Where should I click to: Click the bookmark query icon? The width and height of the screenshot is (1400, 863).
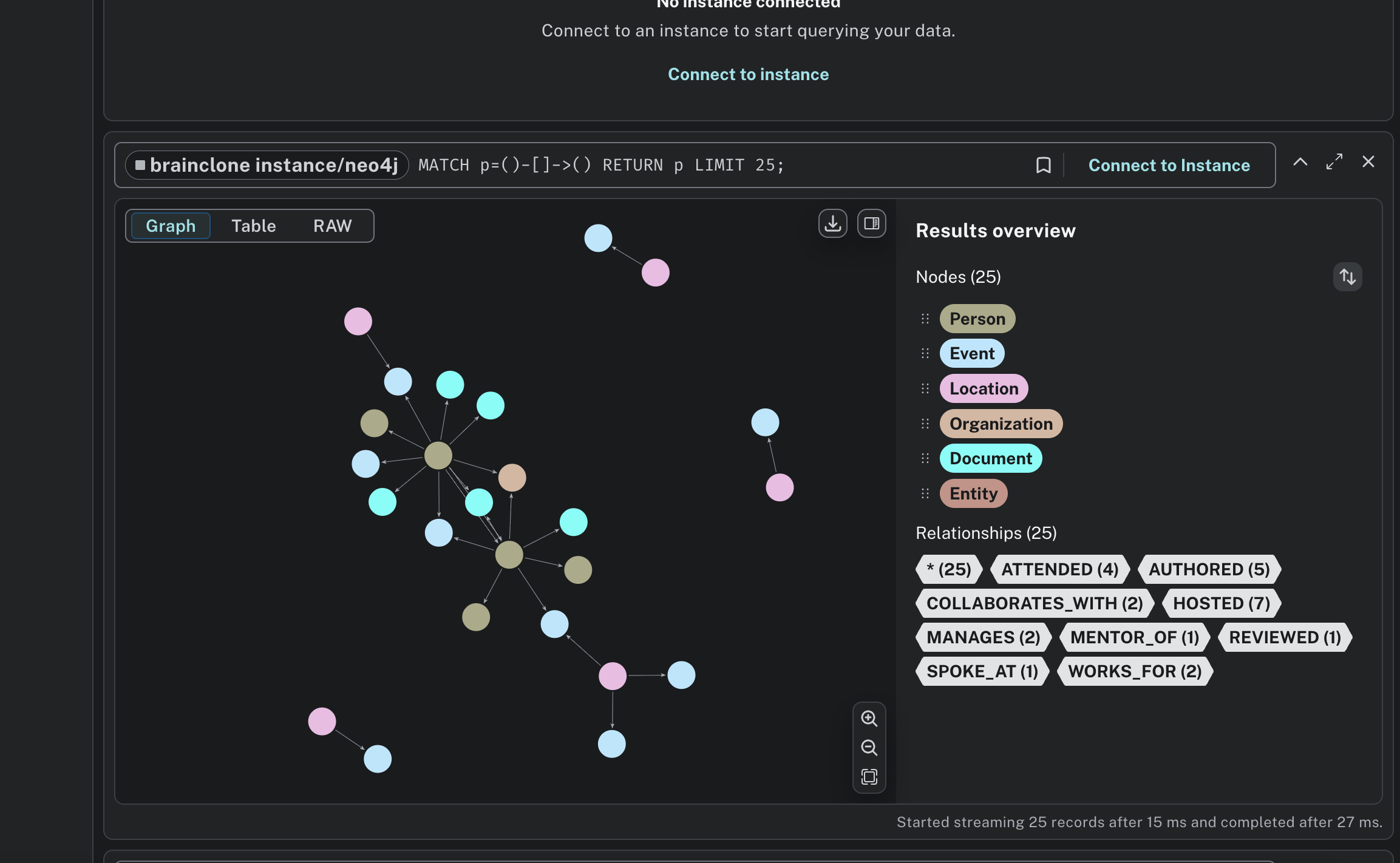coord(1043,165)
